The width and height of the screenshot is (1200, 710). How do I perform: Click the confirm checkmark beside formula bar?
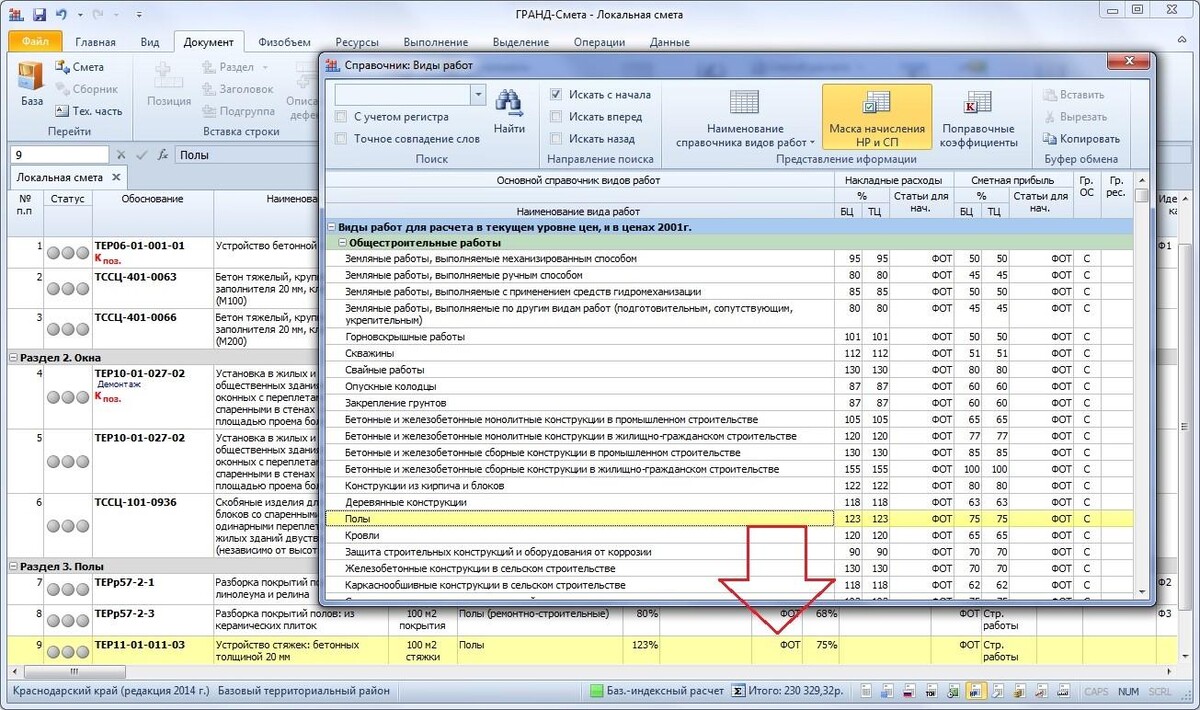click(141, 155)
